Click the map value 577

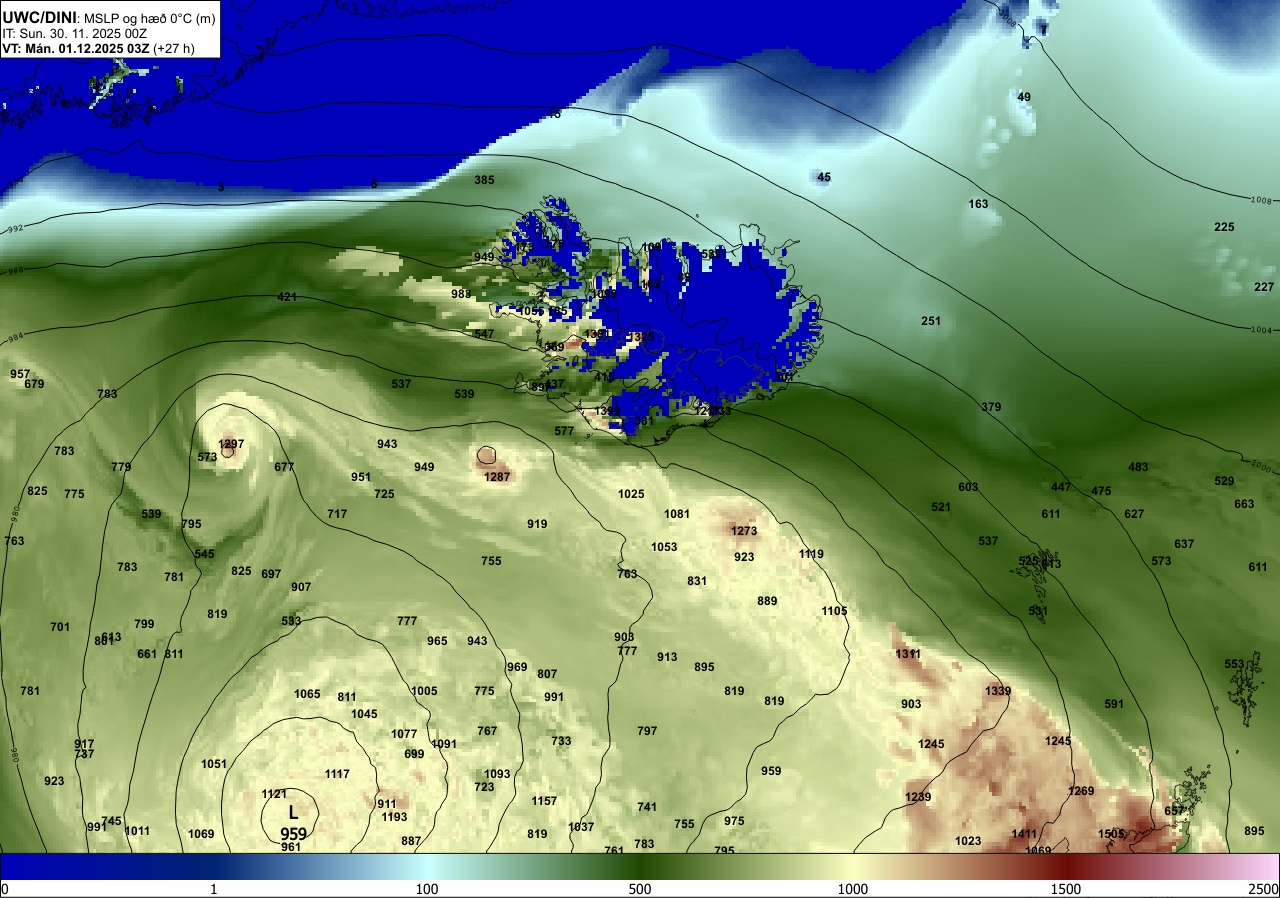coord(564,431)
